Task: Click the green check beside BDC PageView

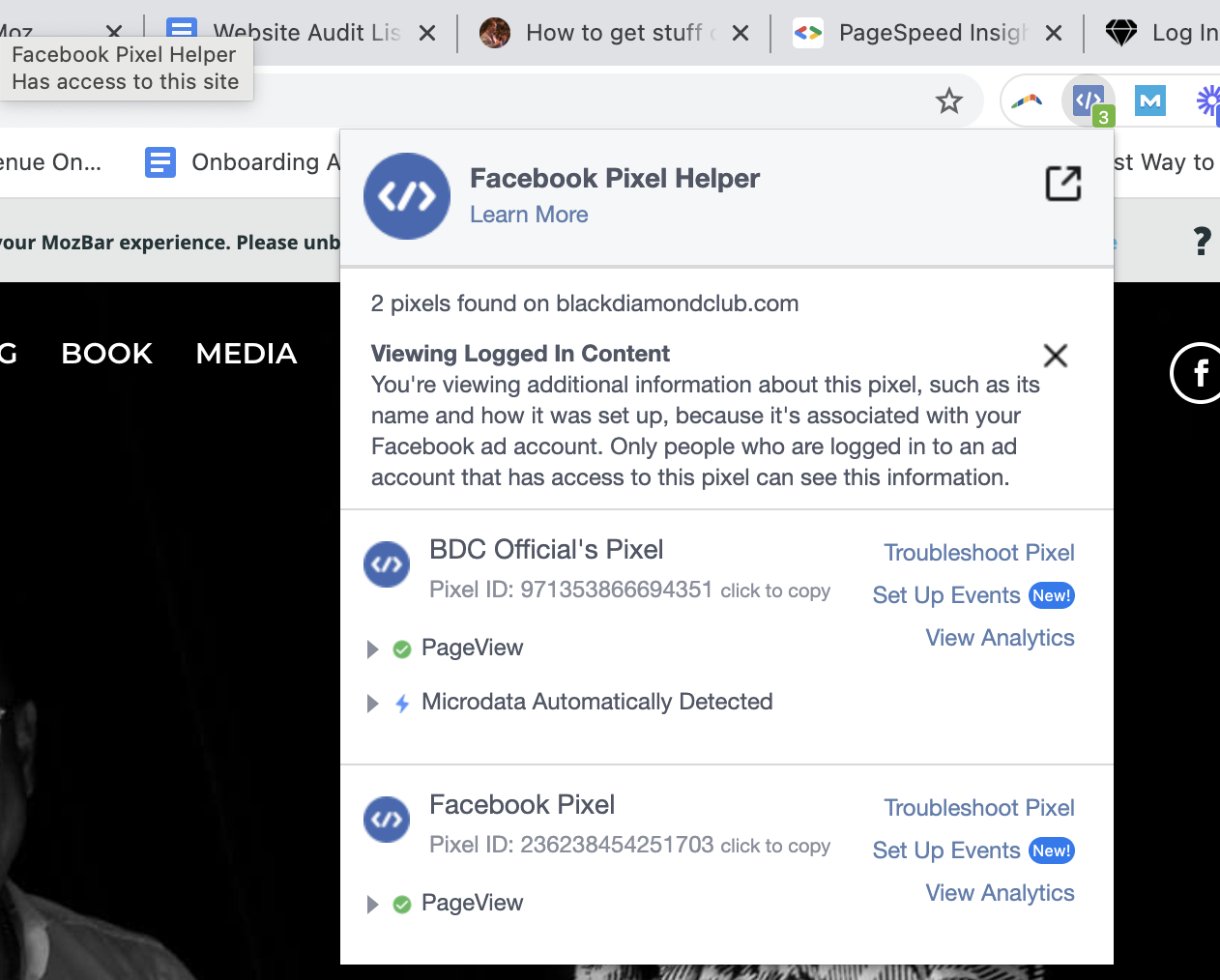Action: point(402,649)
